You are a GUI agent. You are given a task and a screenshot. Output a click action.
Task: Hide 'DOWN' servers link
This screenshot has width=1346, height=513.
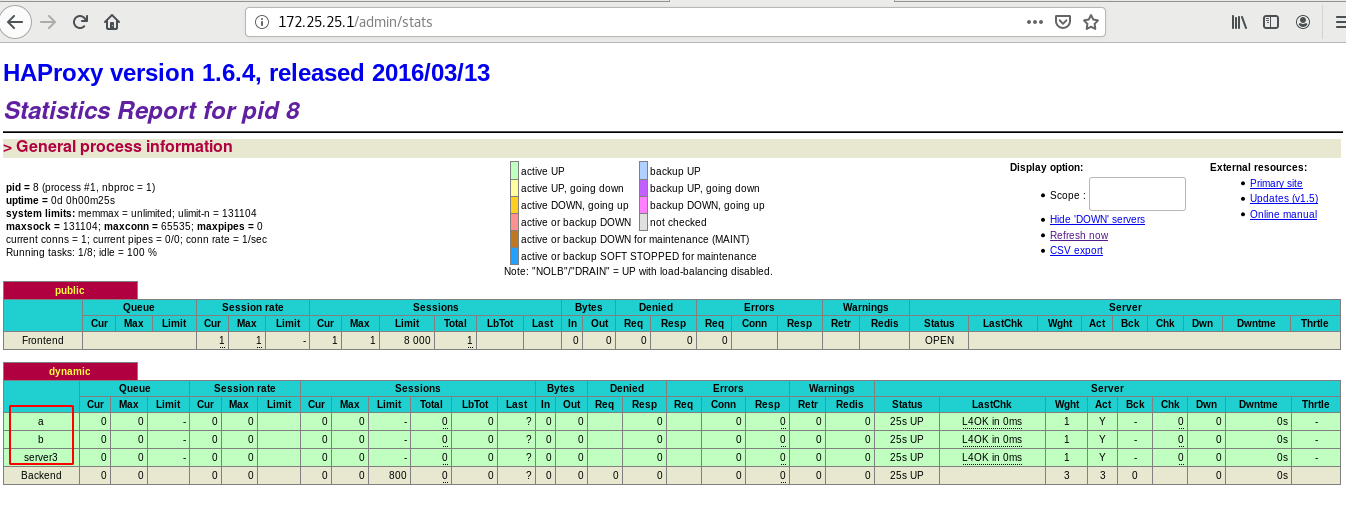(1097, 219)
